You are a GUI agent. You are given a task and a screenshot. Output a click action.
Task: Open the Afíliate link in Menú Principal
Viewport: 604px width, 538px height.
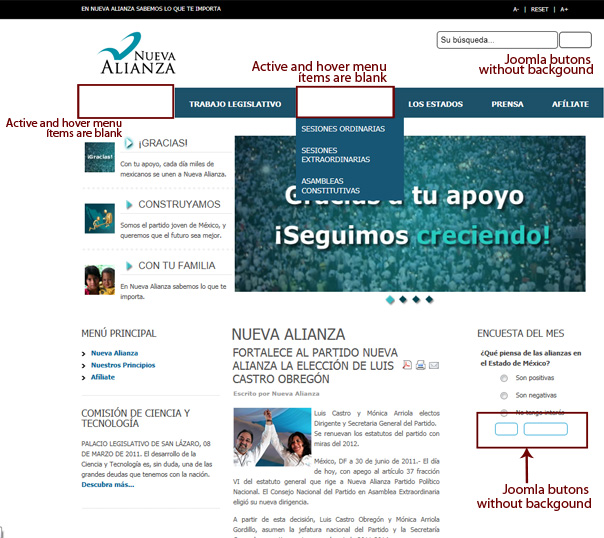103,377
